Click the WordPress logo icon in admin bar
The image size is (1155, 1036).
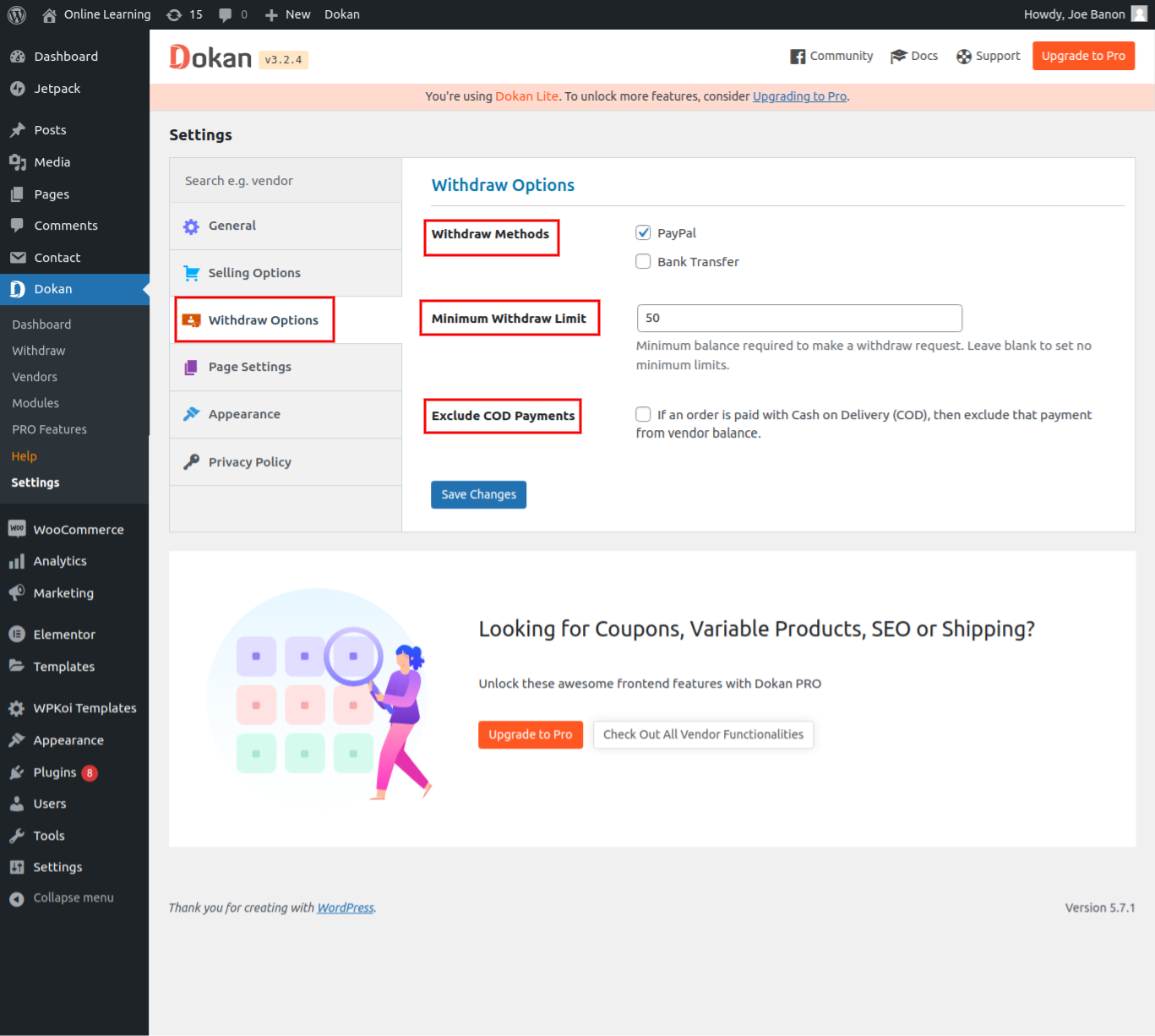(17, 14)
